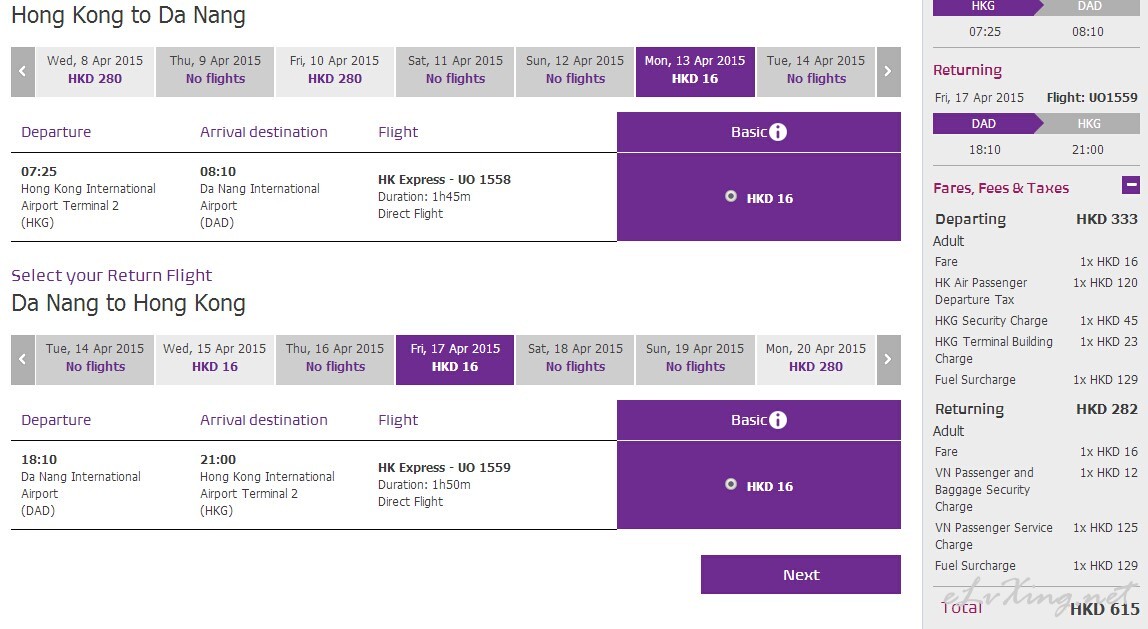
Task: Click the Returning HKD 282 summary heading
Action: click(1036, 409)
